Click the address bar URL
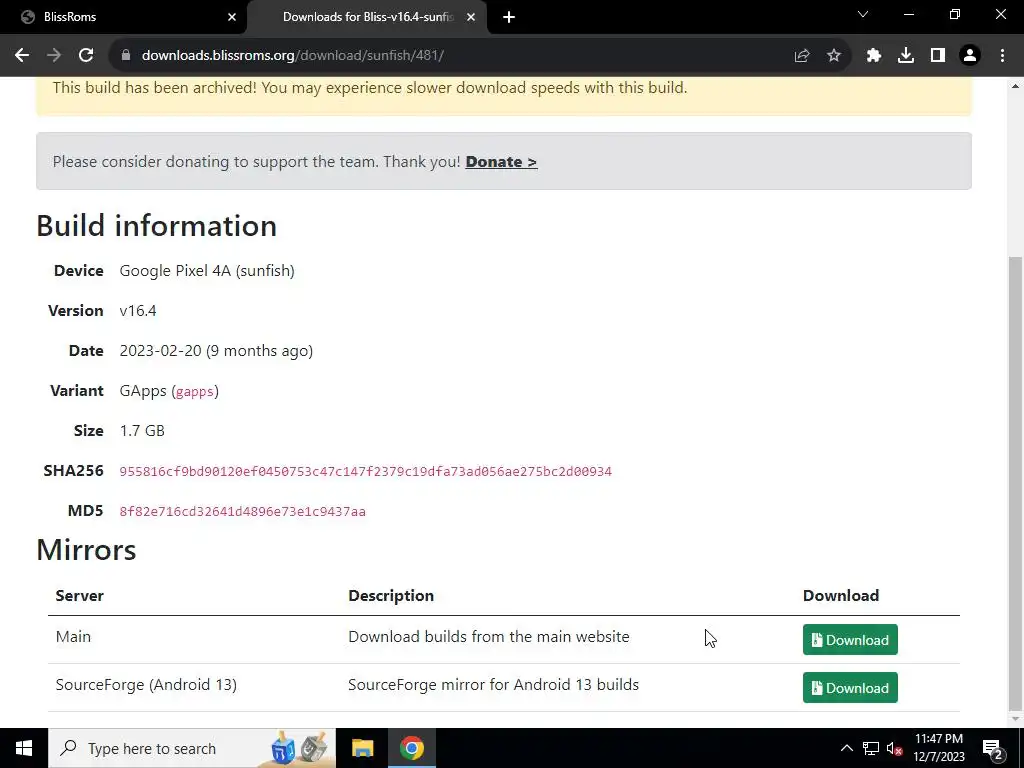The width and height of the screenshot is (1024, 768). pos(293,56)
